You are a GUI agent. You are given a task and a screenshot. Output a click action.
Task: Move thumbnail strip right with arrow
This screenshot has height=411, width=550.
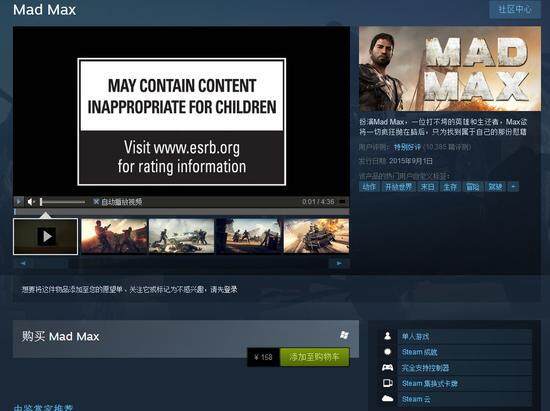point(339,263)
